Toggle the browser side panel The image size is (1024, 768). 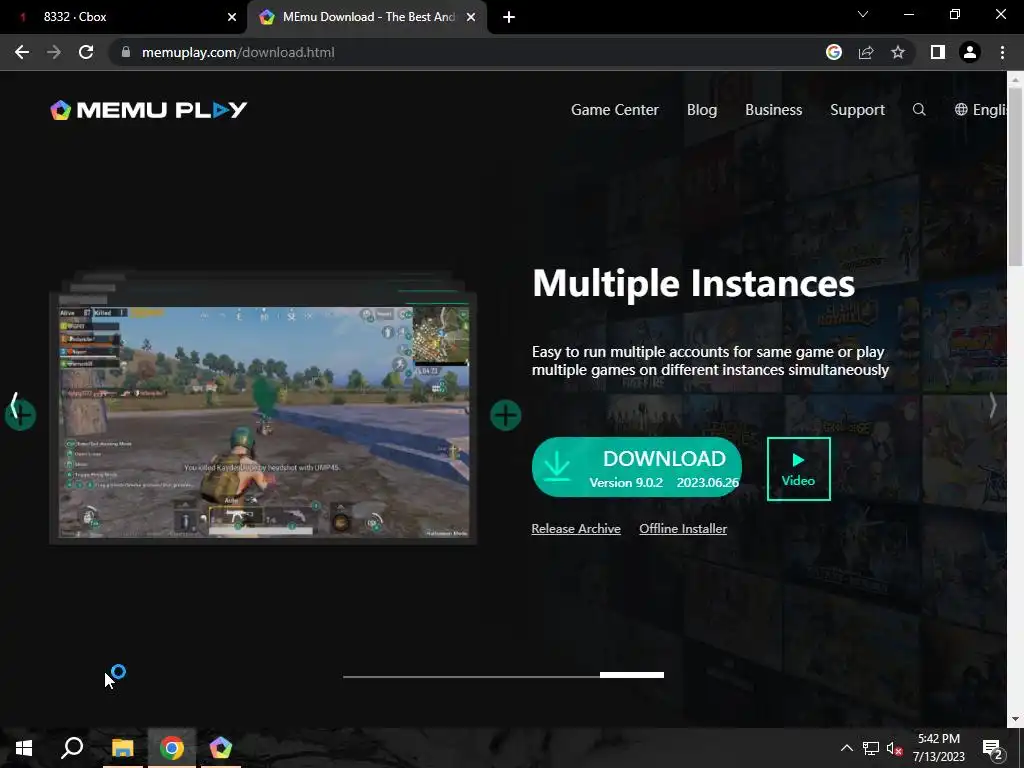(x=938, y=52)
